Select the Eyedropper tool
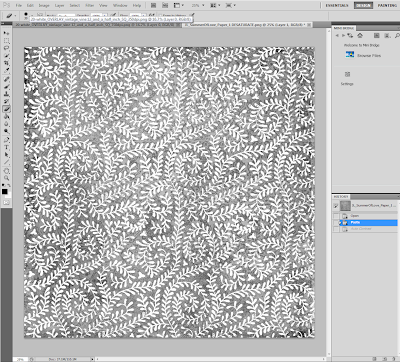The width and height of the screenshot is (400, 362). pos(6,70)
